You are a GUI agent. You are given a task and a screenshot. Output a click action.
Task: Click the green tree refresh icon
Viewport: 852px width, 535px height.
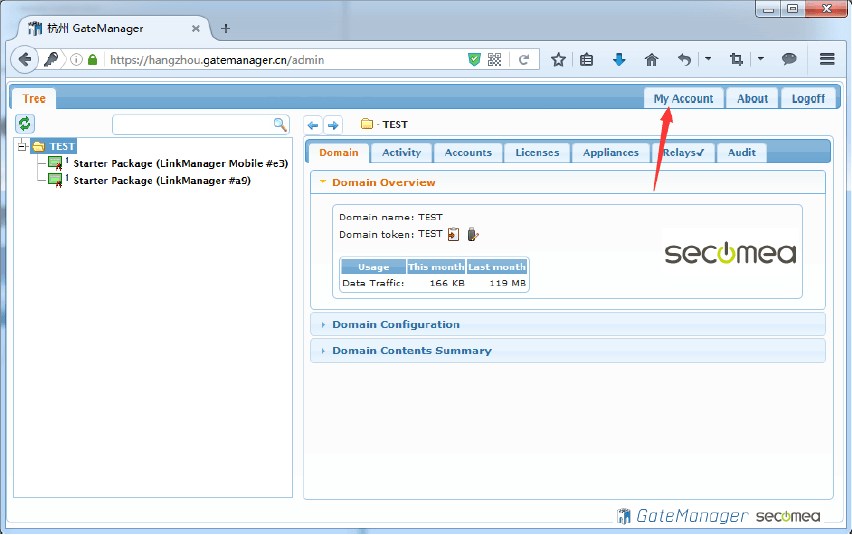click(x=25, y=123)
